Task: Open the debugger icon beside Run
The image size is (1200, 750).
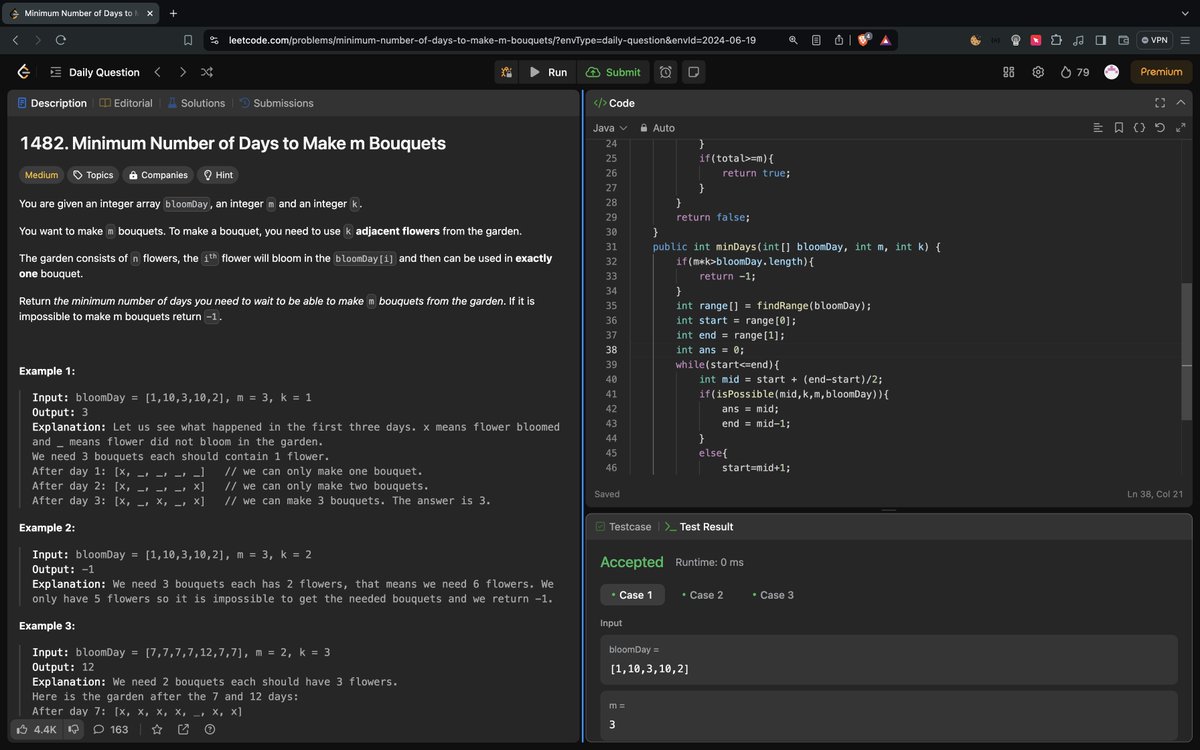Action: [x=507, y=72]
